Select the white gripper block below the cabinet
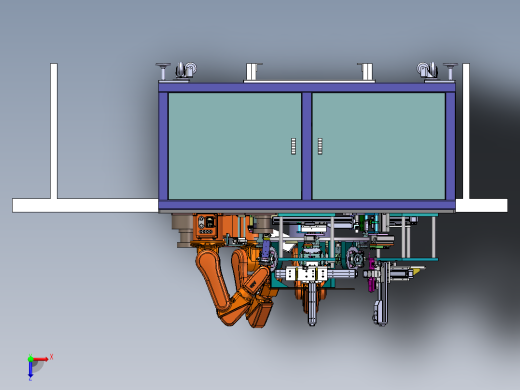The image size is (520, 390). [x=307, y=274]
